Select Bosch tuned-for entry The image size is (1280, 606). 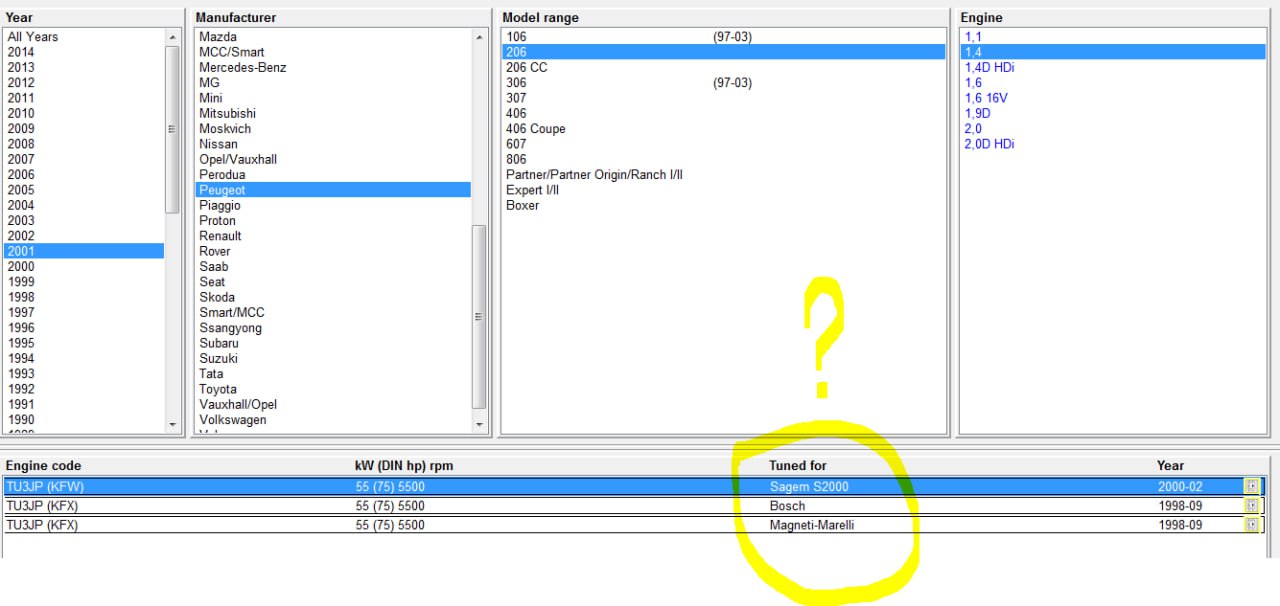tap(787, 506)
